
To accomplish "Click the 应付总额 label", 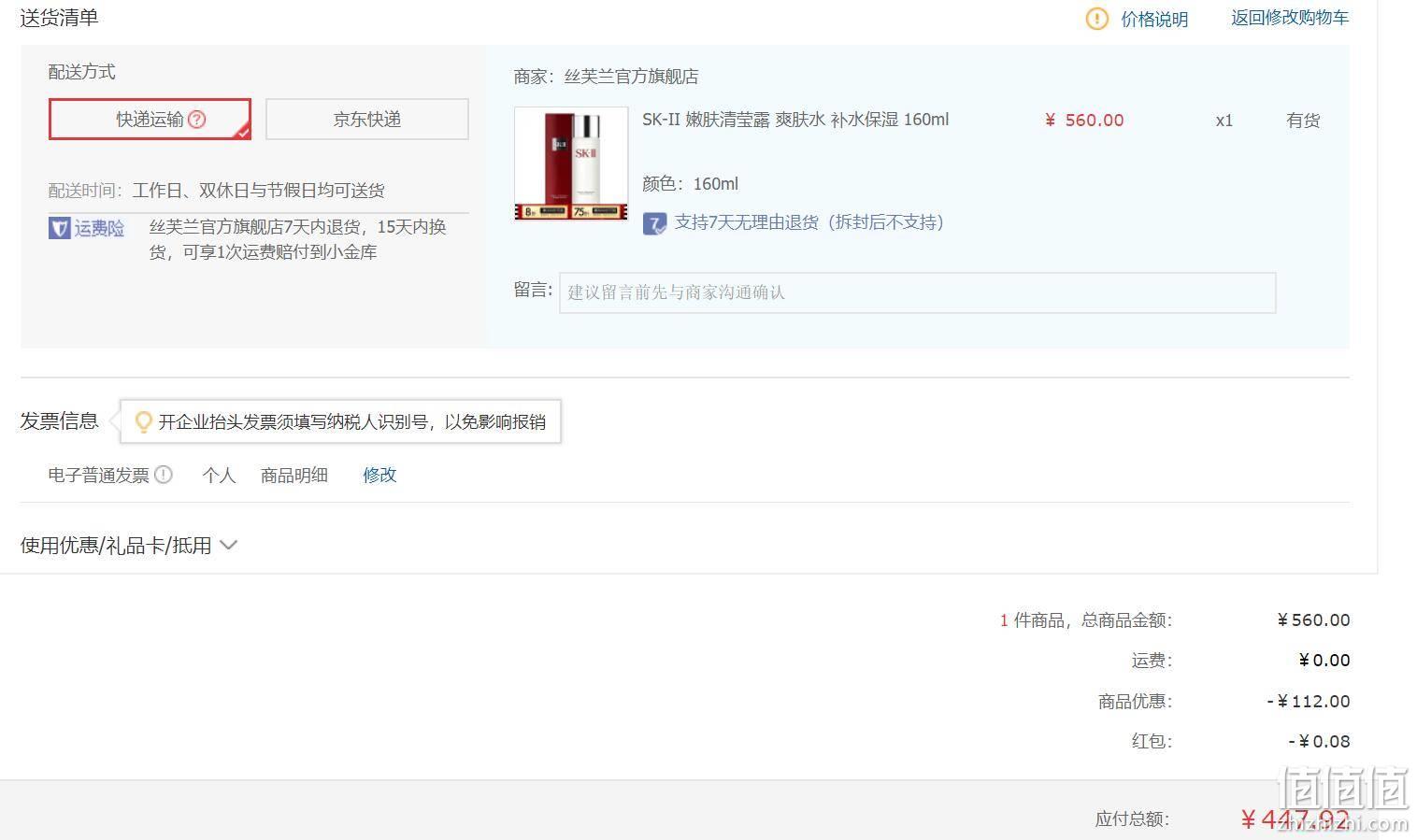I will point(1132,819).
